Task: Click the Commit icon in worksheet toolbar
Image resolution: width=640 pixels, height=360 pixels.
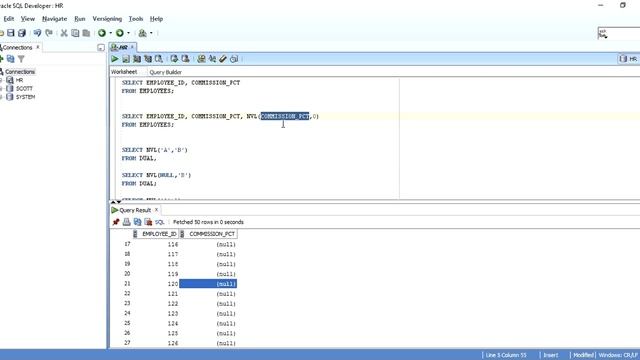Action: pos(174,59)
